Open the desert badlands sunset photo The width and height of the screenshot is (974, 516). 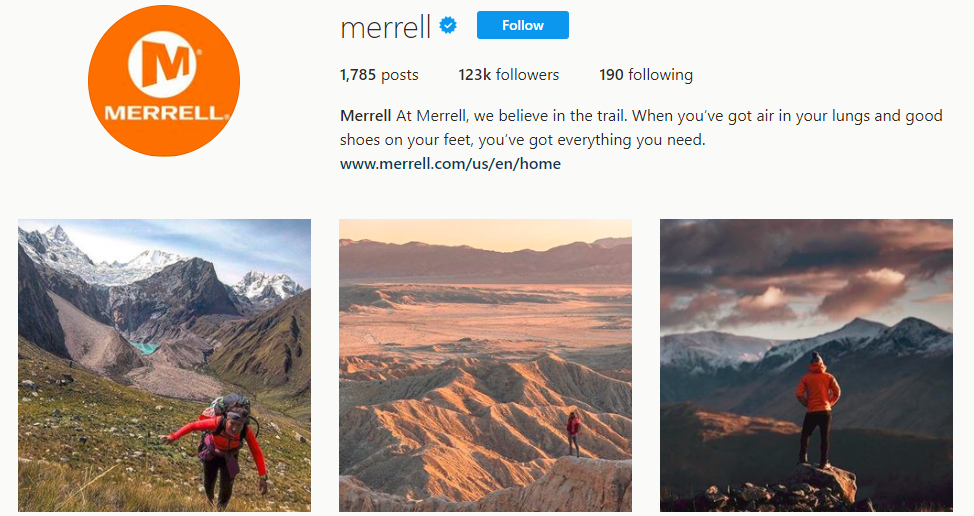485,365
